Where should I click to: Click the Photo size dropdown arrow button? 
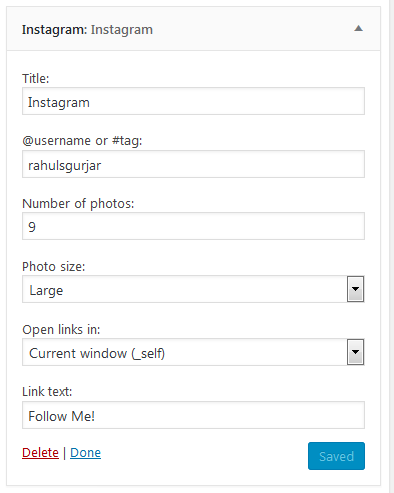tap(355, 289)
